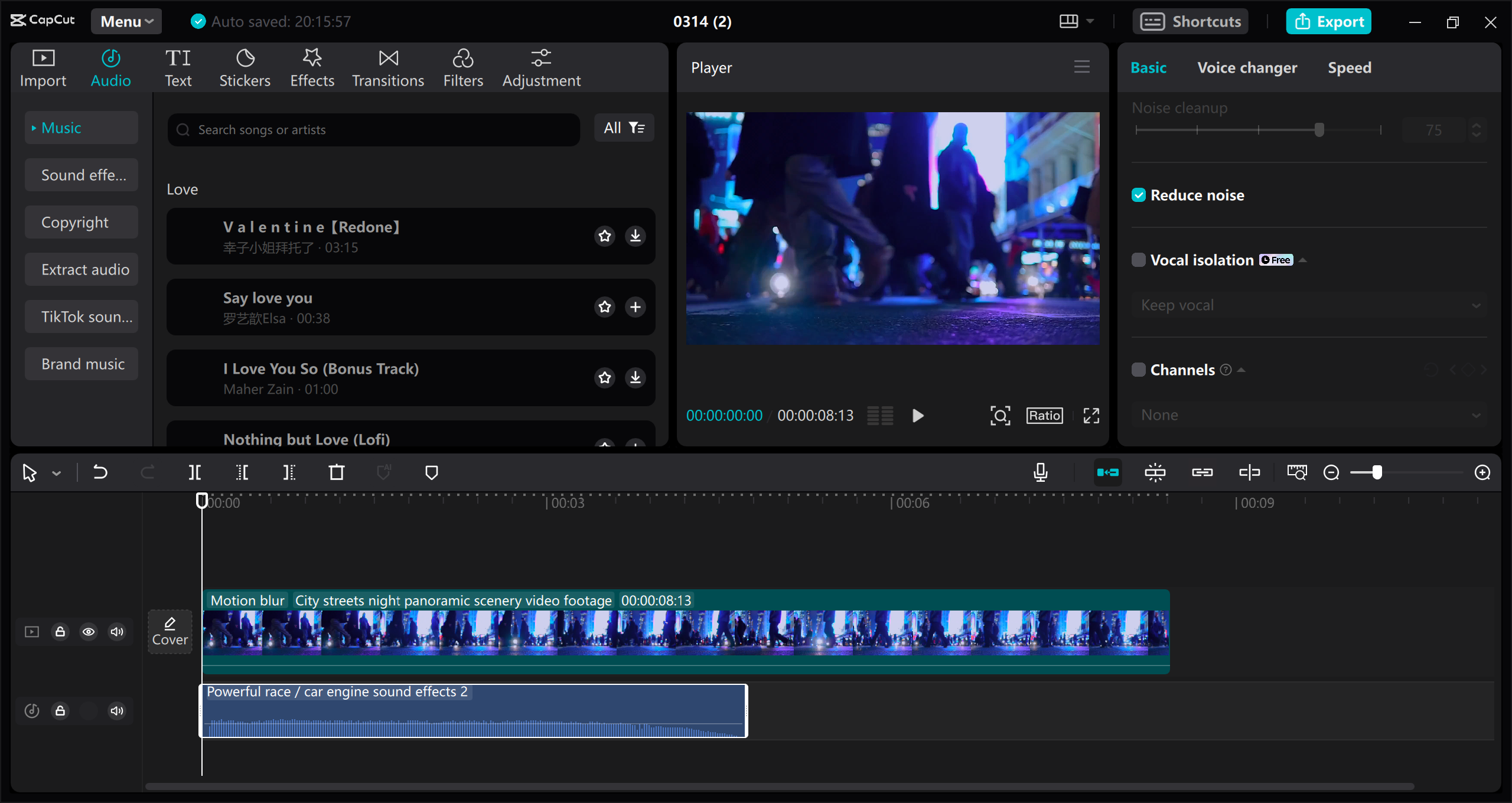Open the Import tab
This screenshot has height=803, width=1512.
coord(43,68)
